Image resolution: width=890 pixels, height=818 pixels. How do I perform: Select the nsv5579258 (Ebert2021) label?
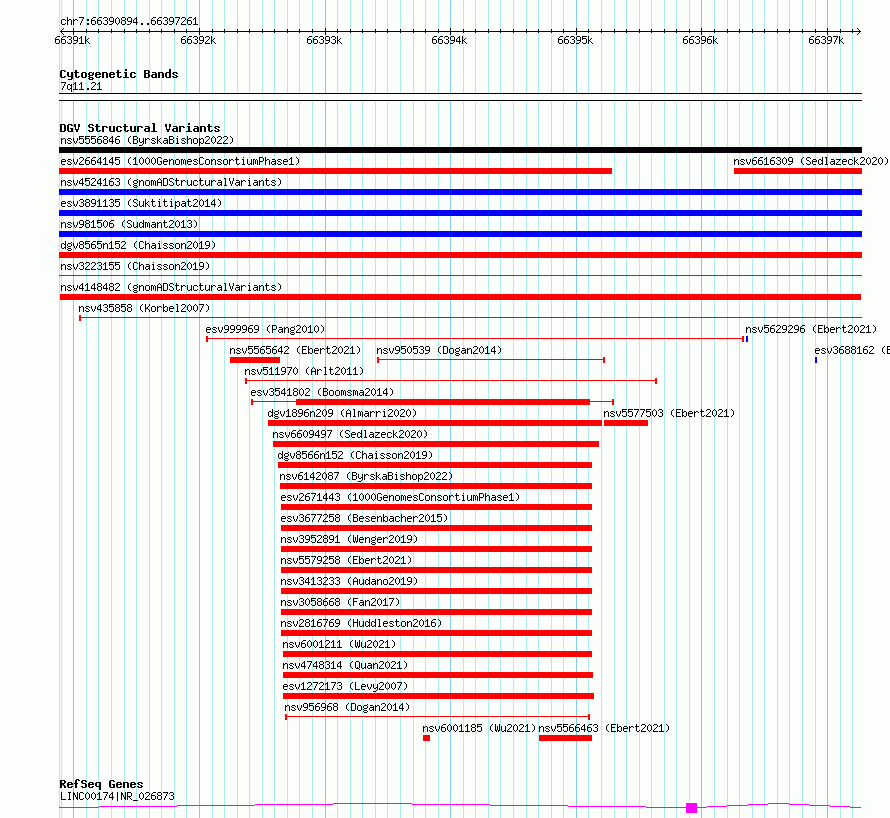(x=346, y=560)
